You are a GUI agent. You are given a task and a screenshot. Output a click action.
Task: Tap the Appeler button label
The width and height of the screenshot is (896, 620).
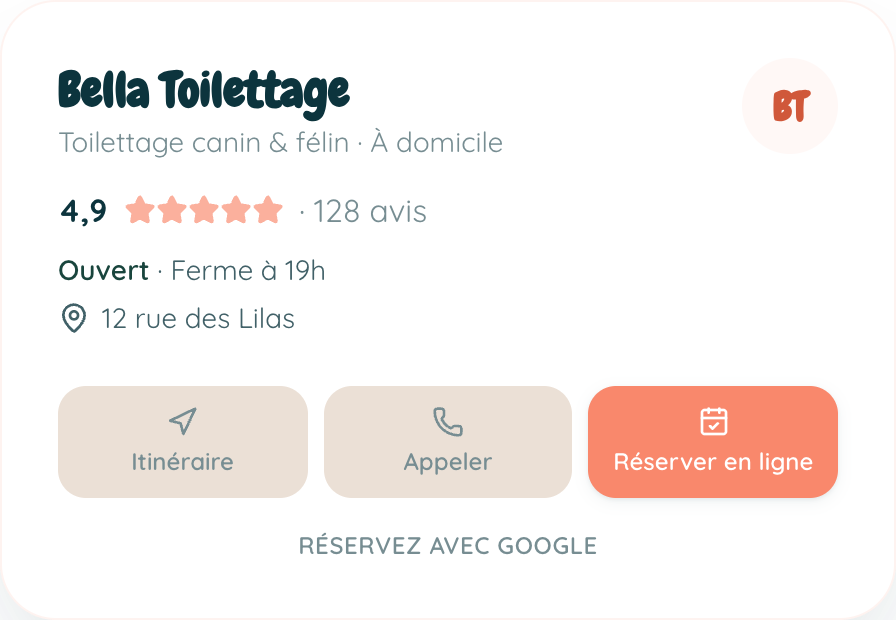pyautogui.click(x=448, y=462)
